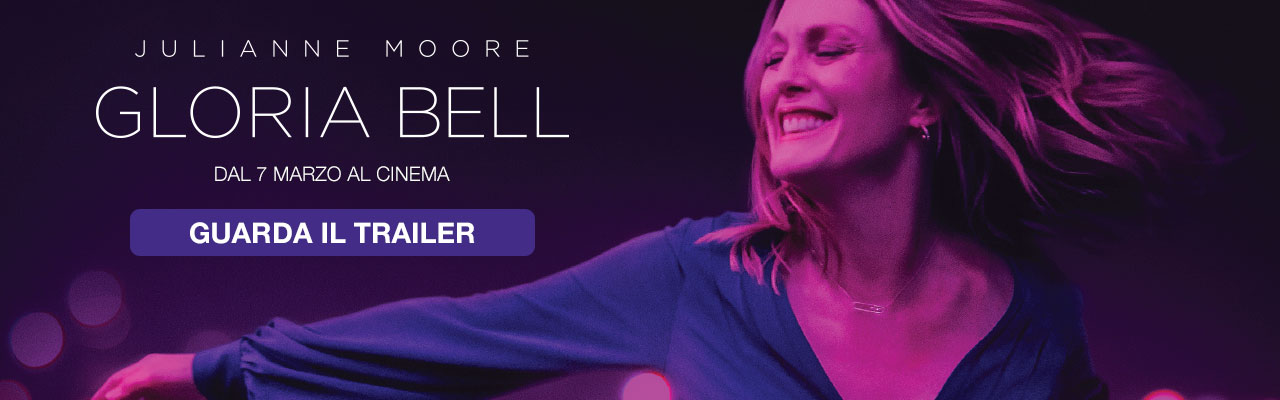Click the woman's hoop earring
Screen dimensions: 1280x400
tap(924, 132)
